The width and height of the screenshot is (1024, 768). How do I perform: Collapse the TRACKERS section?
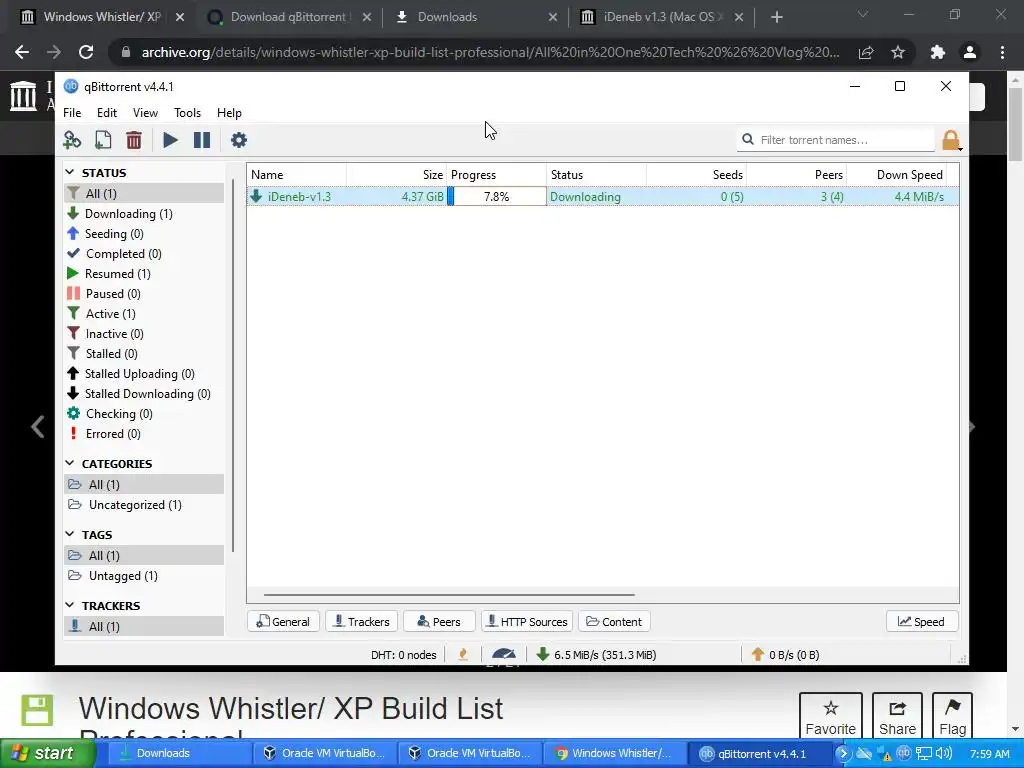click(x=70, y=605)
